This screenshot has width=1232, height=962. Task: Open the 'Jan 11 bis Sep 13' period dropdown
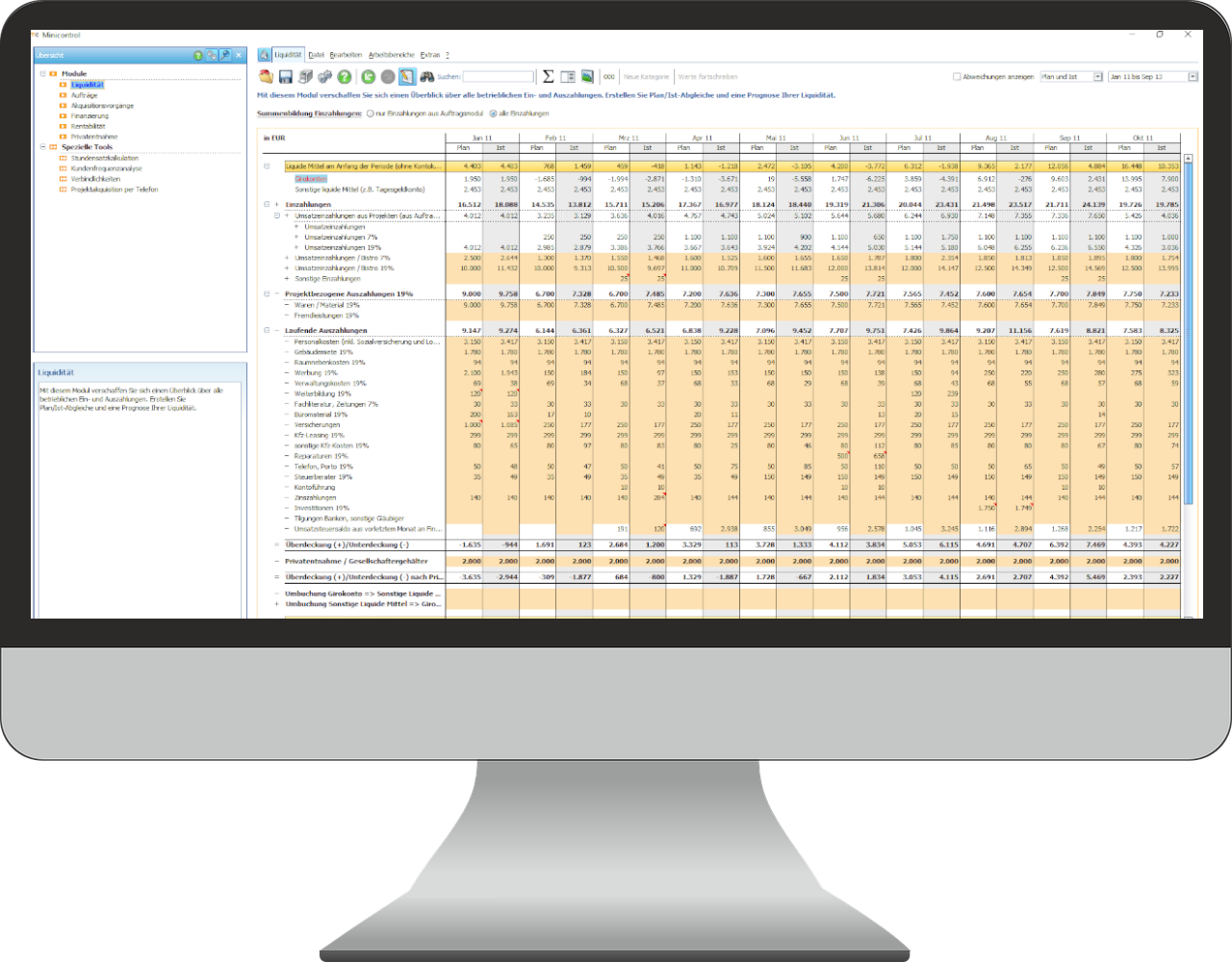tap(1193, 77)
